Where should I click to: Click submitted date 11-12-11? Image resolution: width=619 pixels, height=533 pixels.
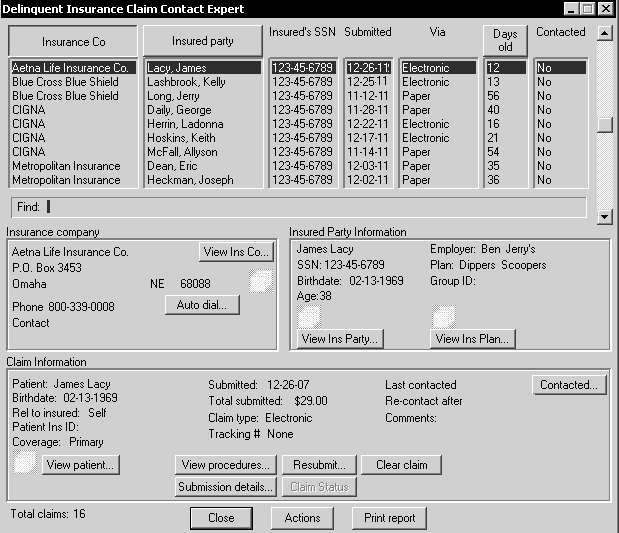[368, 96]
